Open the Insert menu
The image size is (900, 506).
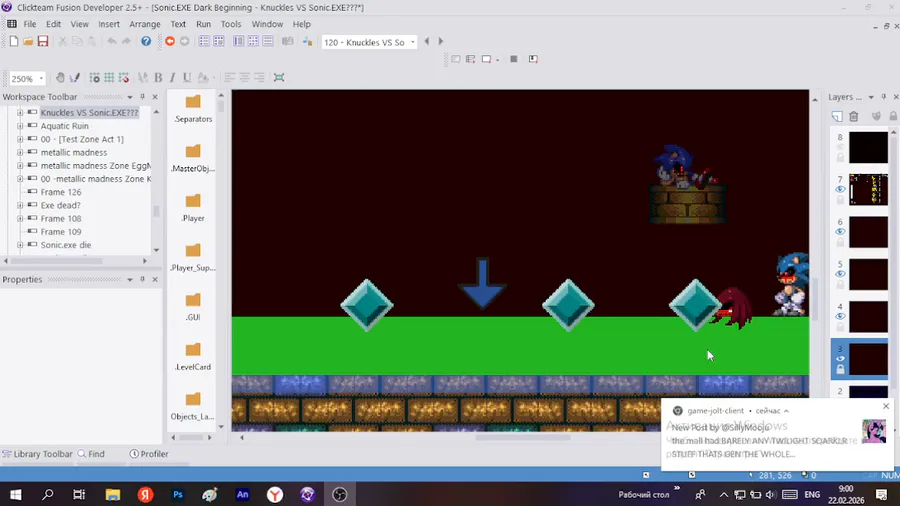[x=108, y=24]
